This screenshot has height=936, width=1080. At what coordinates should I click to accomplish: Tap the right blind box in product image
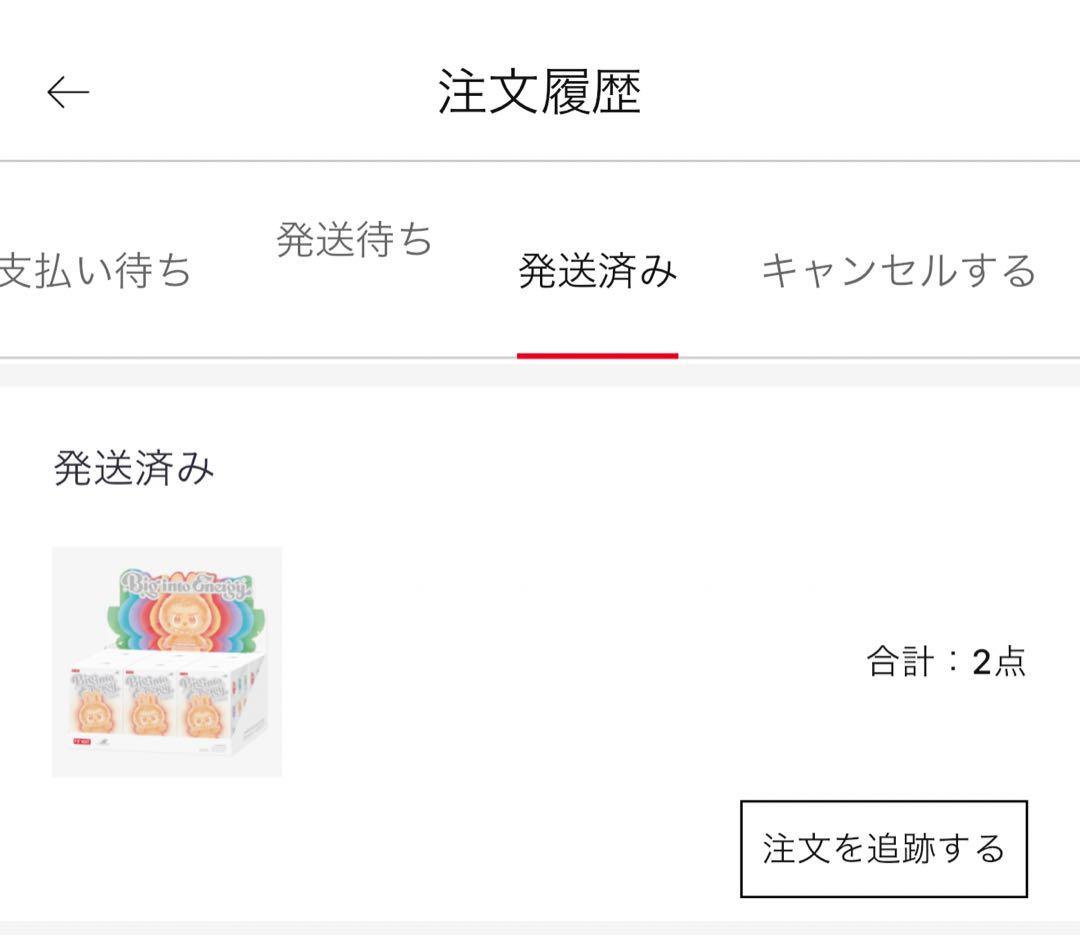(x=208, y=712)
